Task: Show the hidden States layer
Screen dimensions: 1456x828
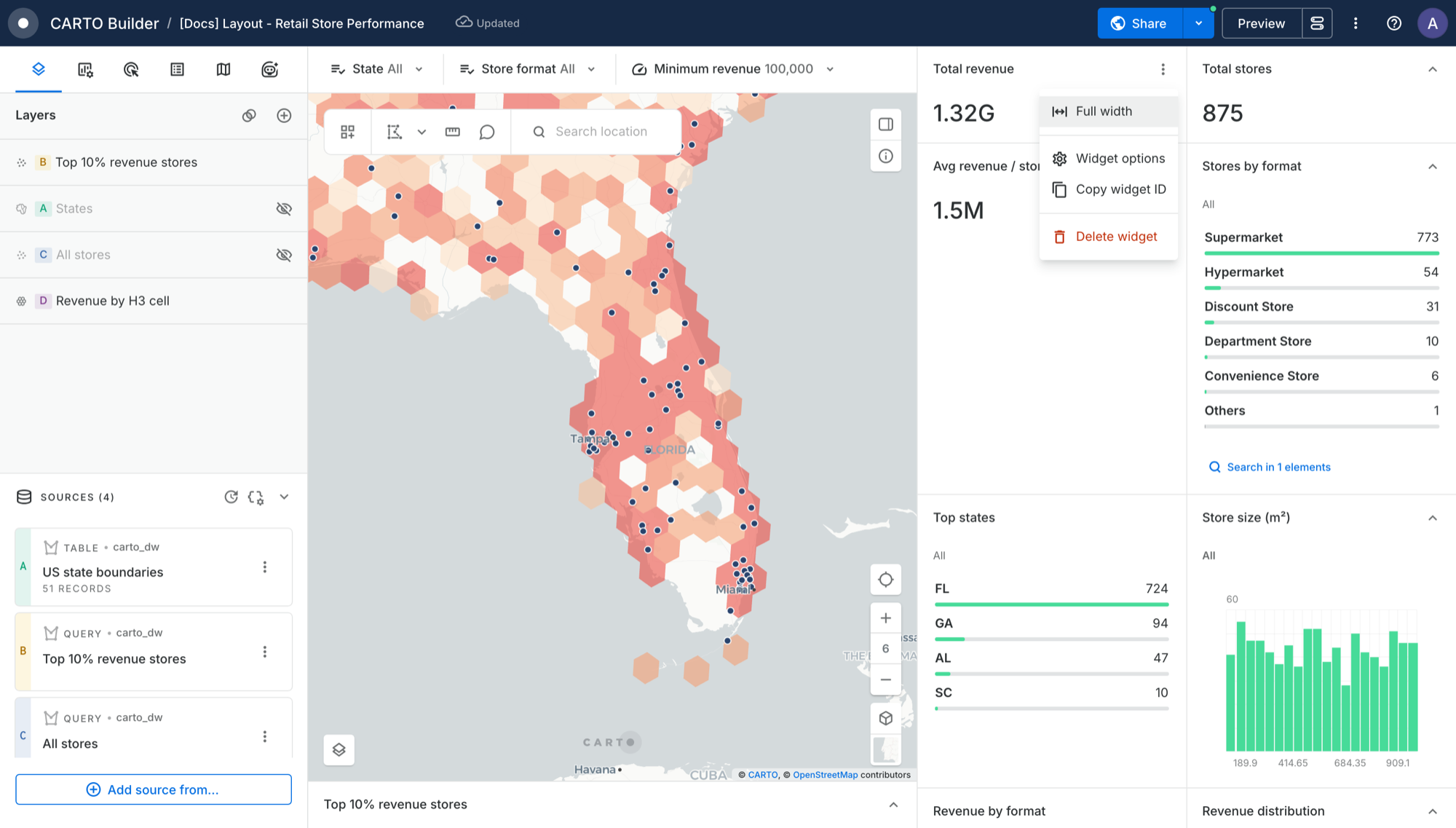Action: (284, 209)
